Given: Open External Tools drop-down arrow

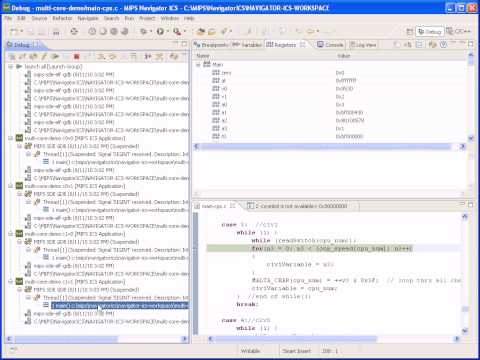Looking at the screenshot, I should click(185, 32).
